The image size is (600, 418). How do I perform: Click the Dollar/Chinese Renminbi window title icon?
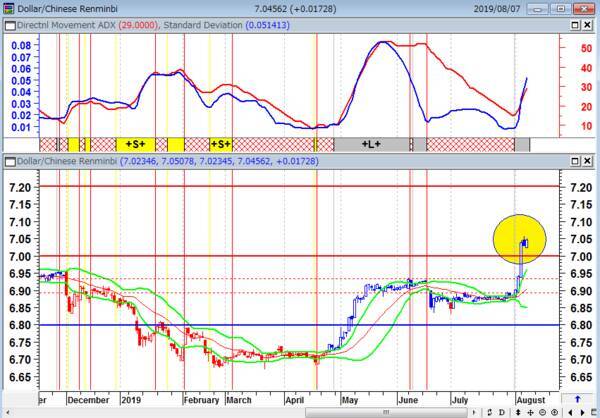click(x=8, y=7)
